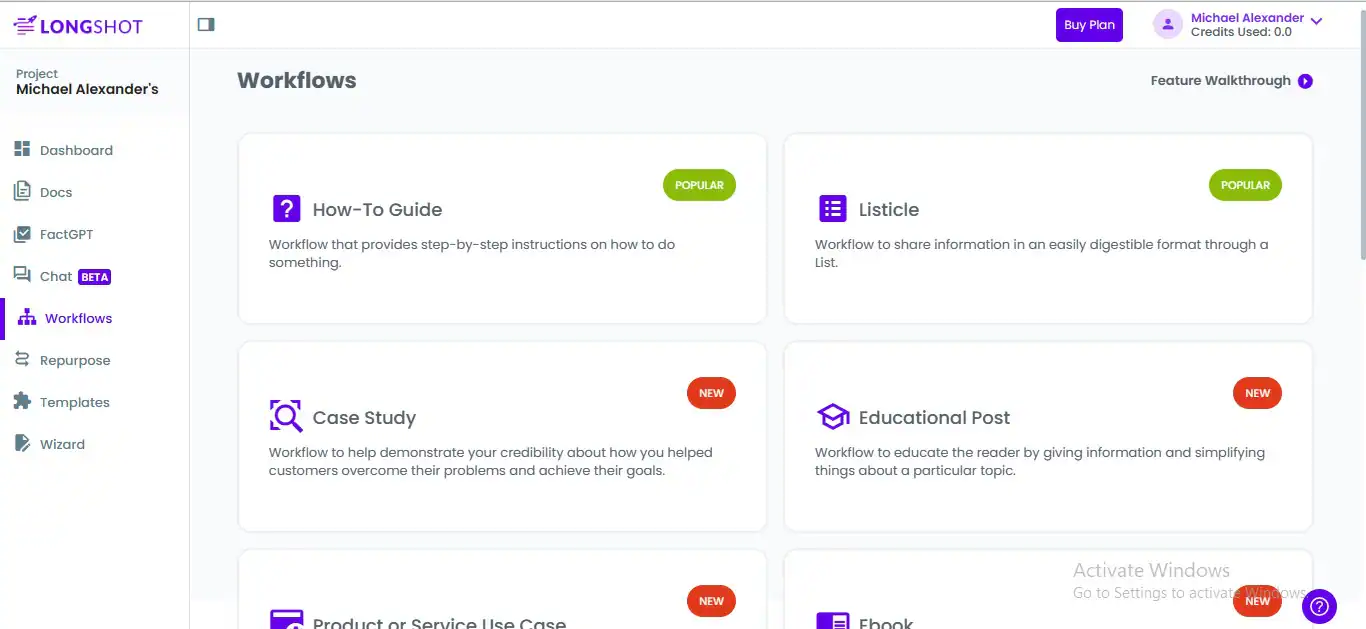
Task: Launch the Wizard from the sidebar
Action: tap(62, 444)
